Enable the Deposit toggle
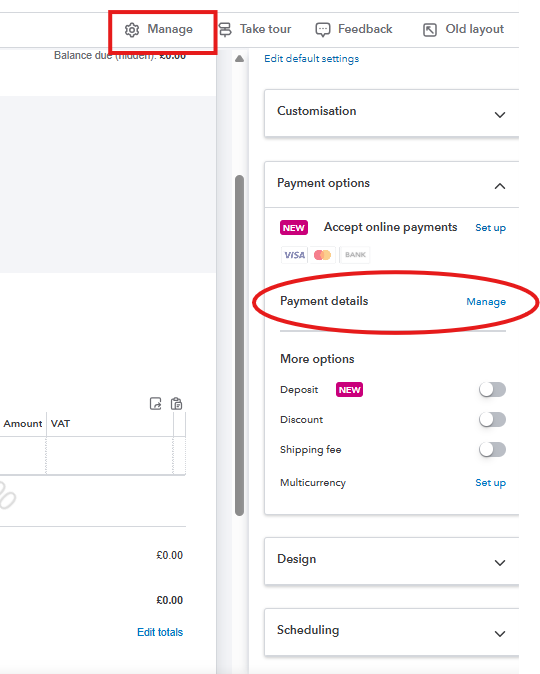 tap(492, 390)
